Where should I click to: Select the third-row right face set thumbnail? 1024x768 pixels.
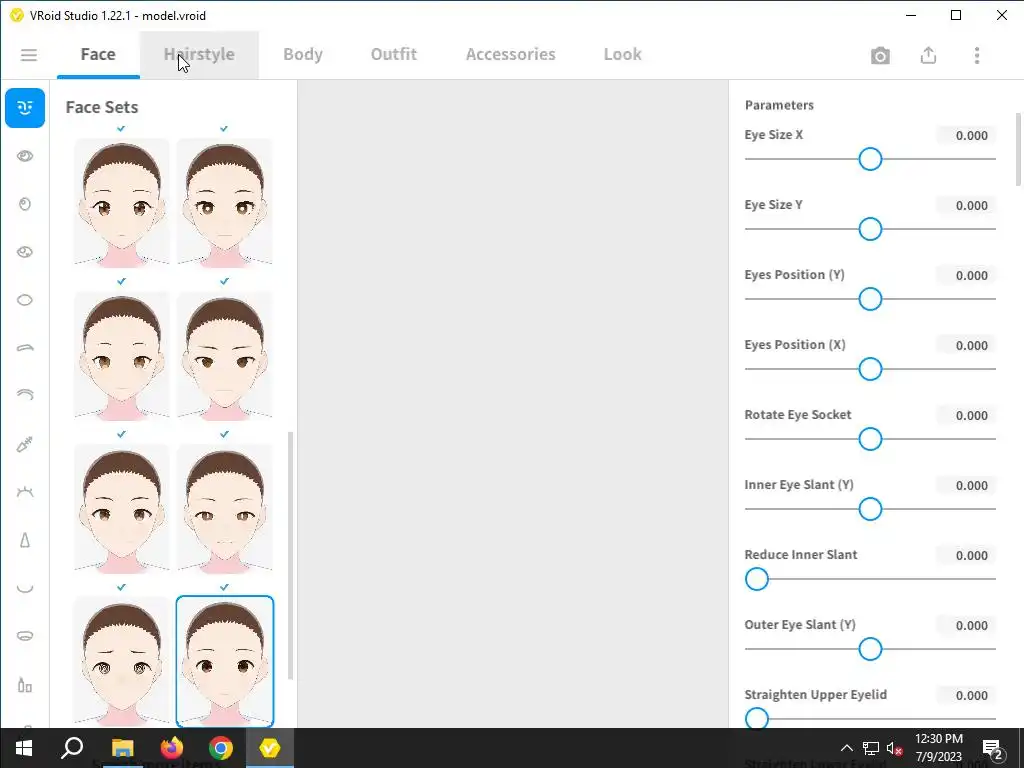point(225,508)
